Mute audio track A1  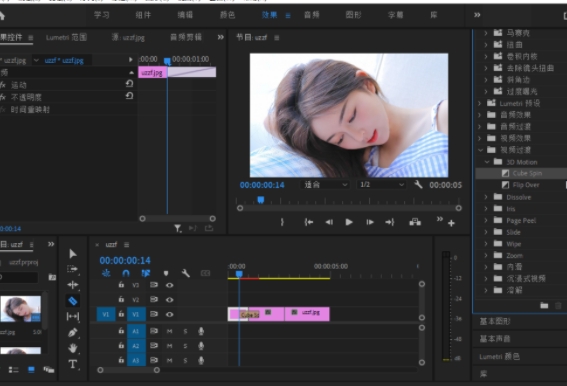[x=169, y=331]
